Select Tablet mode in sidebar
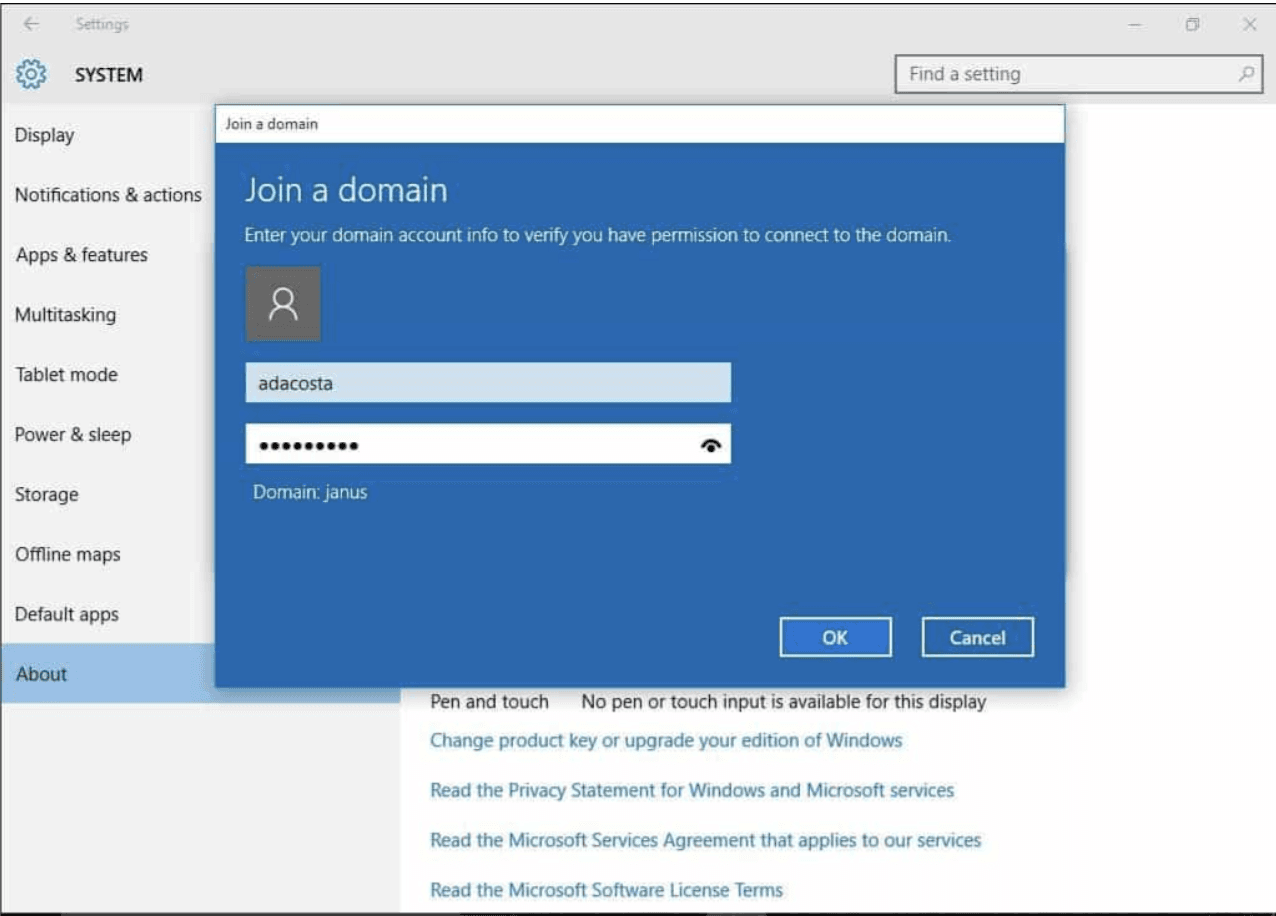This screenshot has height=916, width=1276. click(x=66, y=375)
